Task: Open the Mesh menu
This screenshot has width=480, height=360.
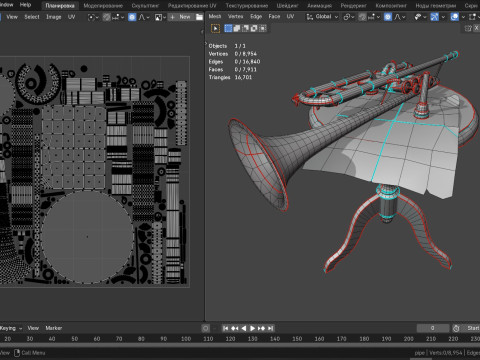Action: click(215, 16)
